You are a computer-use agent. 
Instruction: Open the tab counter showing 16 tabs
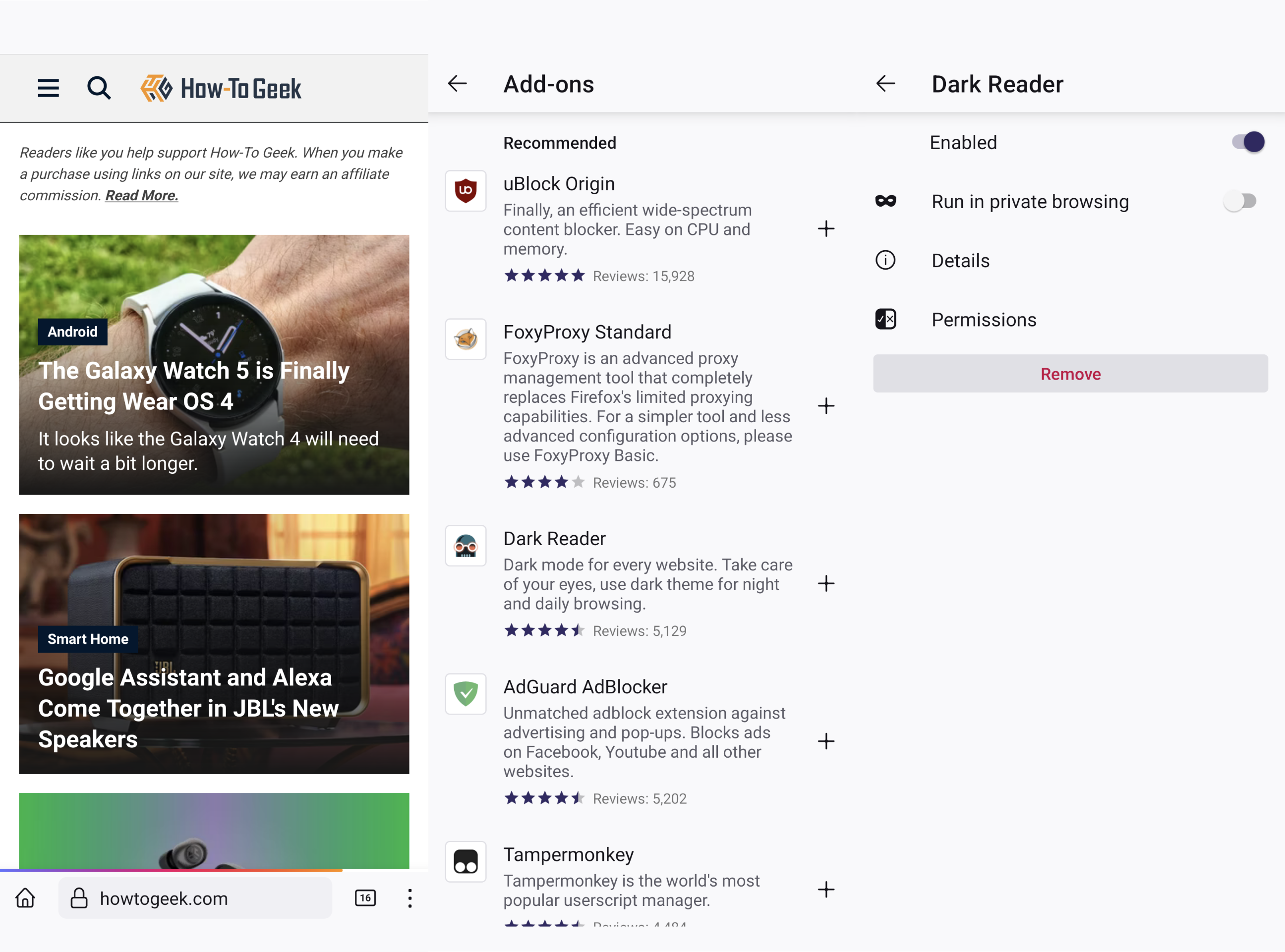365,898
